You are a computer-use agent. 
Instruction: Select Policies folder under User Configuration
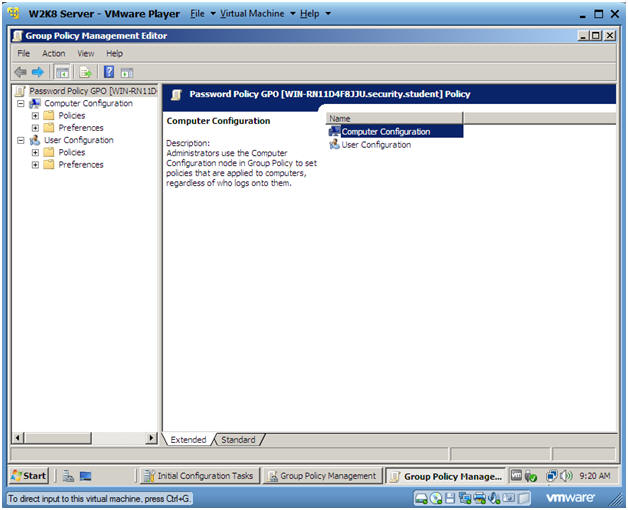pos(72,153)
